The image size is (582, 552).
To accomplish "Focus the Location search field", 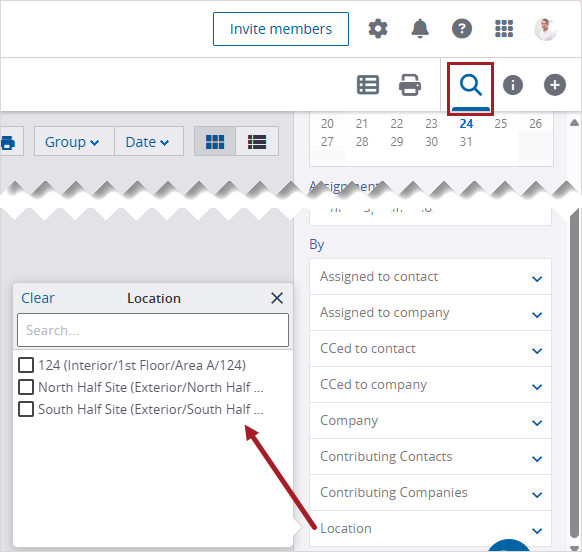I will click(x=153, y=330).
